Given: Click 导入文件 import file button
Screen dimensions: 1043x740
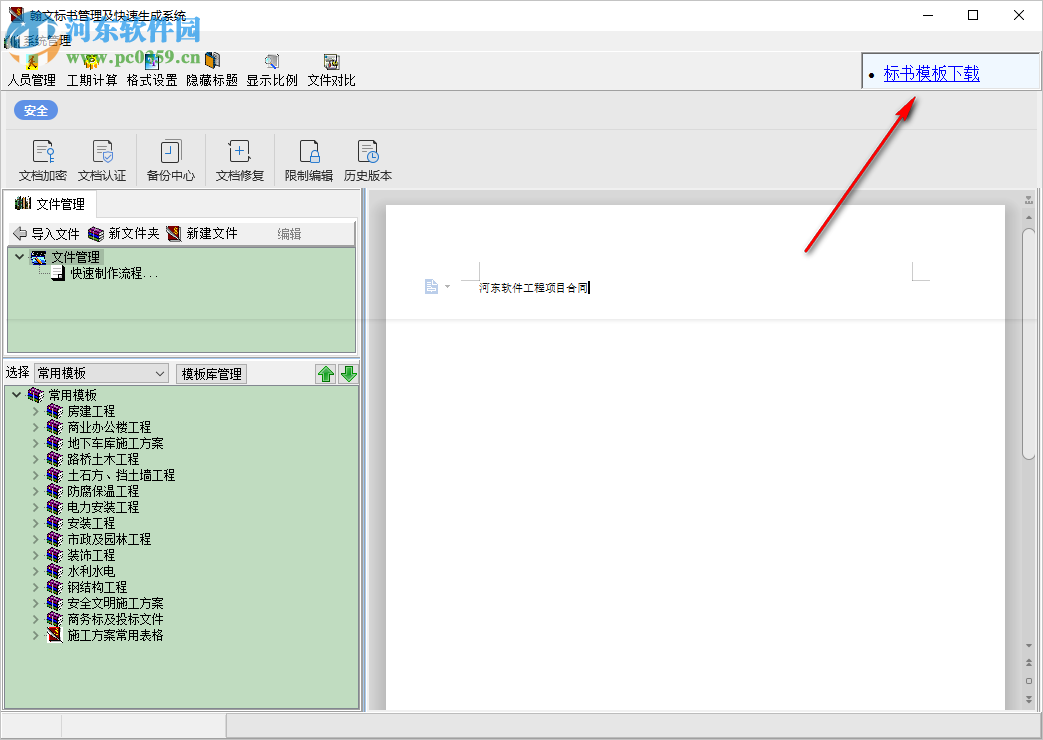Looking at the screenshot, I should point(46,234).
